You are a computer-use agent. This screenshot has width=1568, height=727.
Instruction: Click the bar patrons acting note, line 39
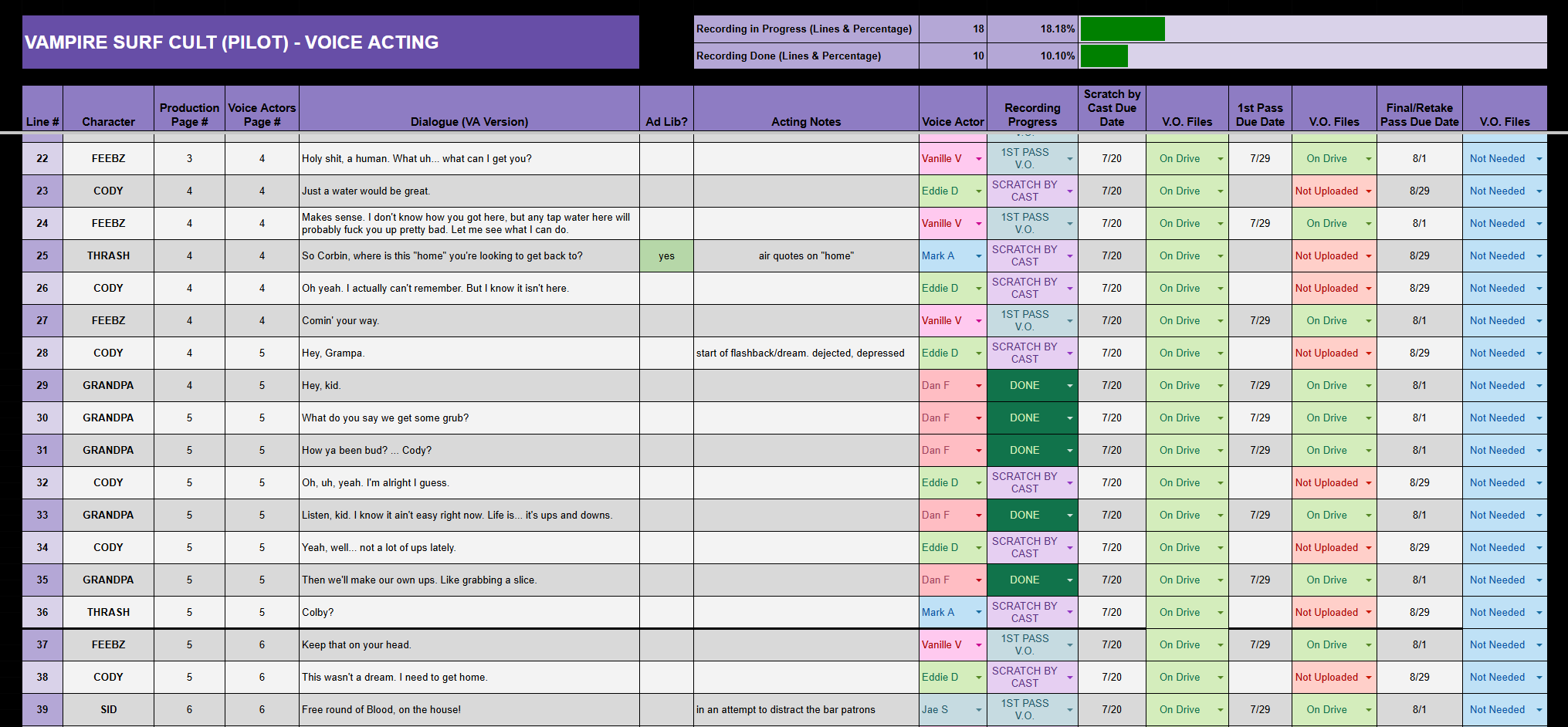click(806, 710)
